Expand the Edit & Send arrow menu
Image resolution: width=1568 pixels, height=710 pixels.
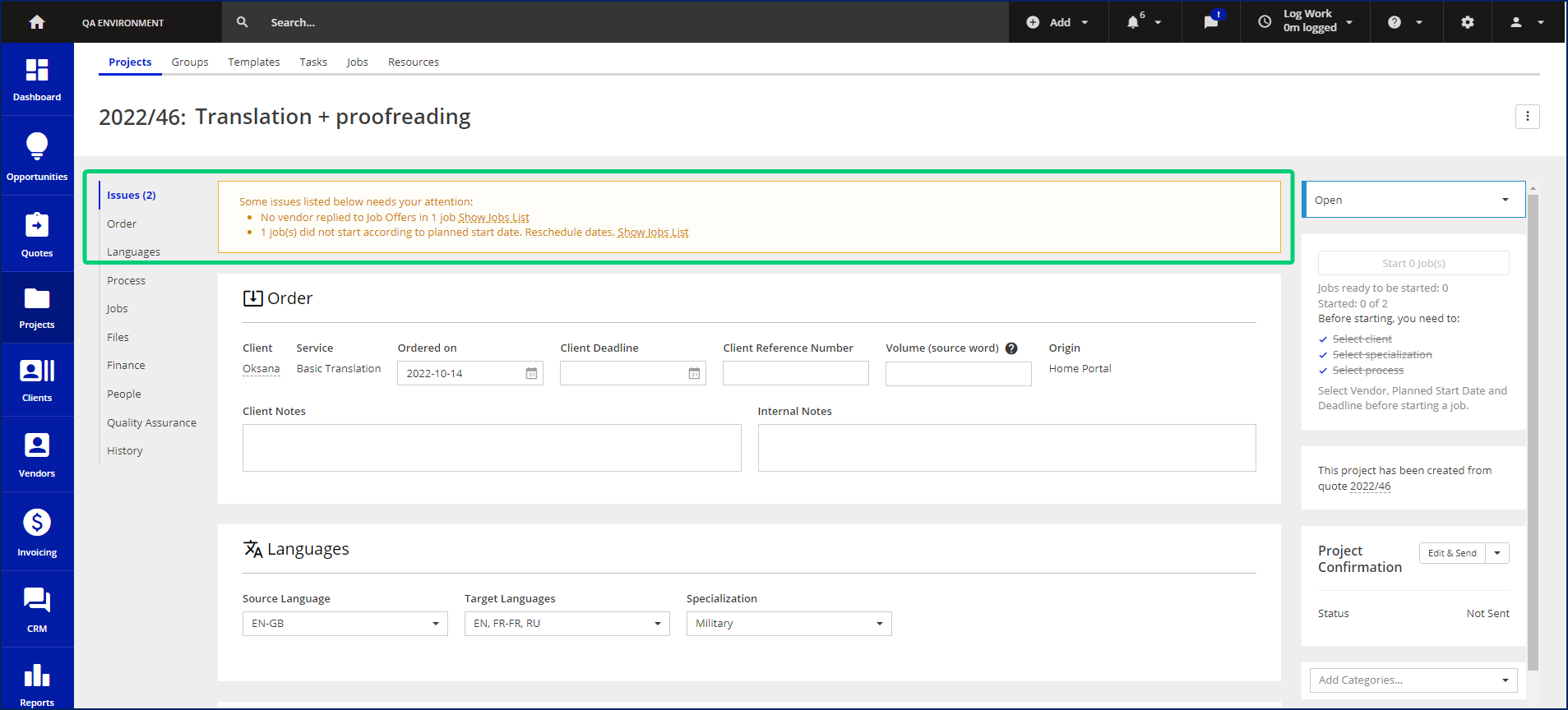coord(1497,553)
